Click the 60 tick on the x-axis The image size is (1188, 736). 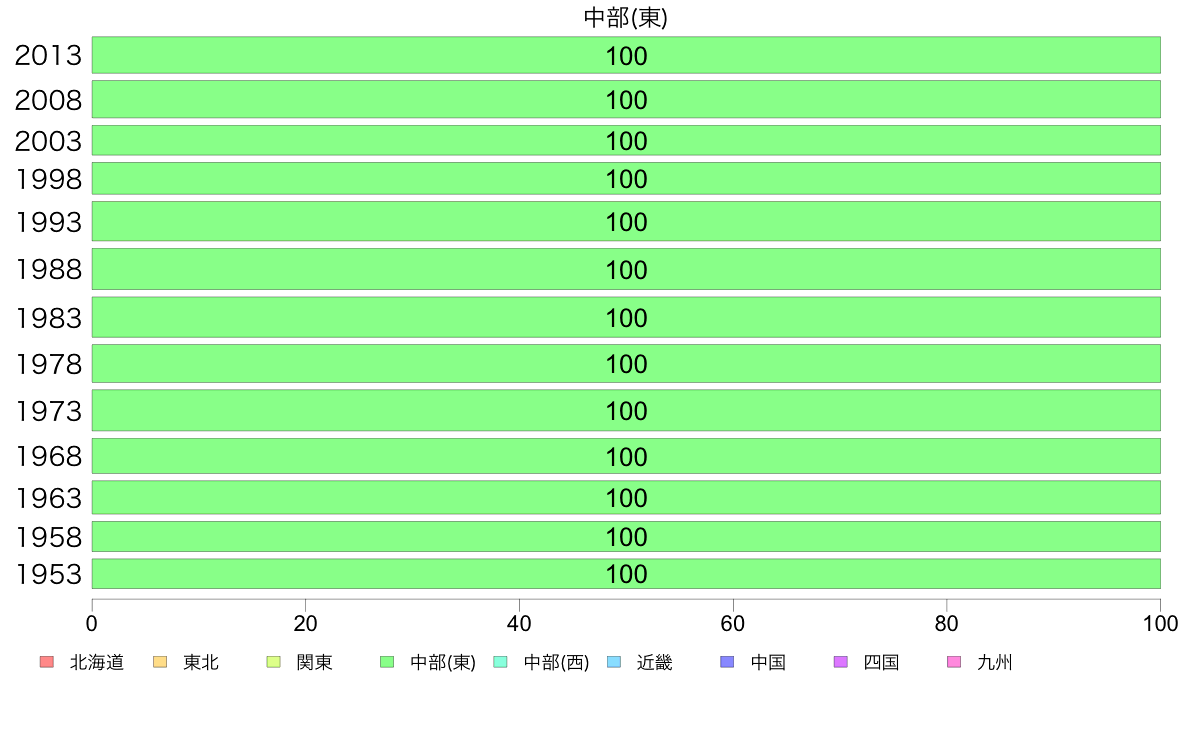click(x=733, y=624)
